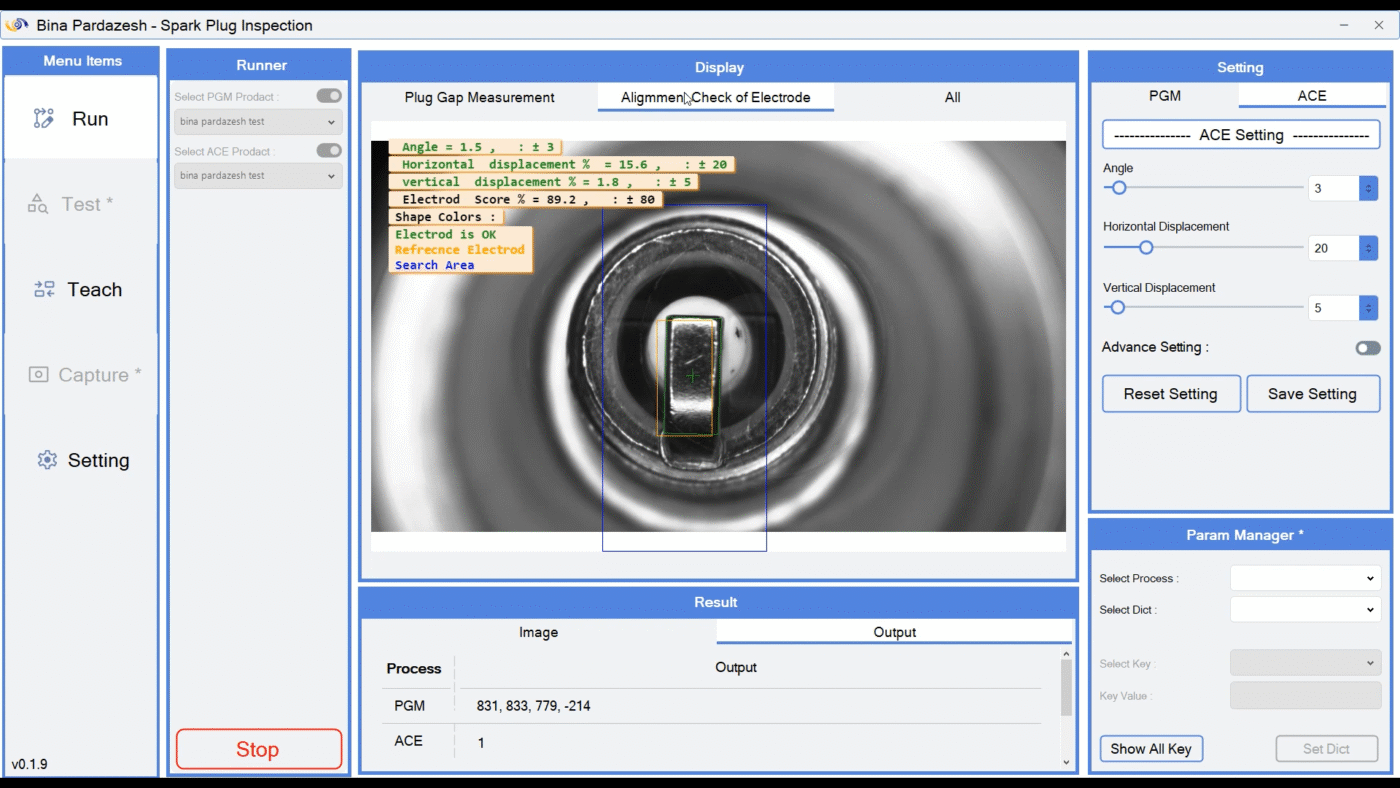Enable the Advance Setting toggle

point(1367,348)
